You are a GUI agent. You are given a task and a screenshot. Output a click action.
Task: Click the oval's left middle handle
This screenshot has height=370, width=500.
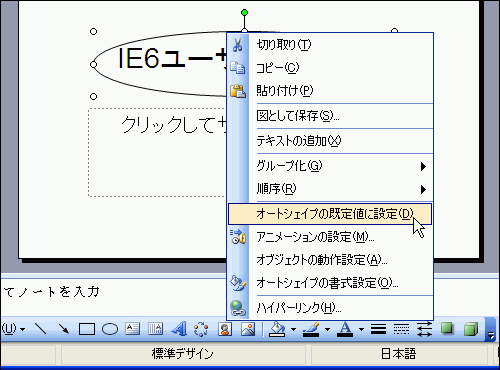[x=94, y=64]
